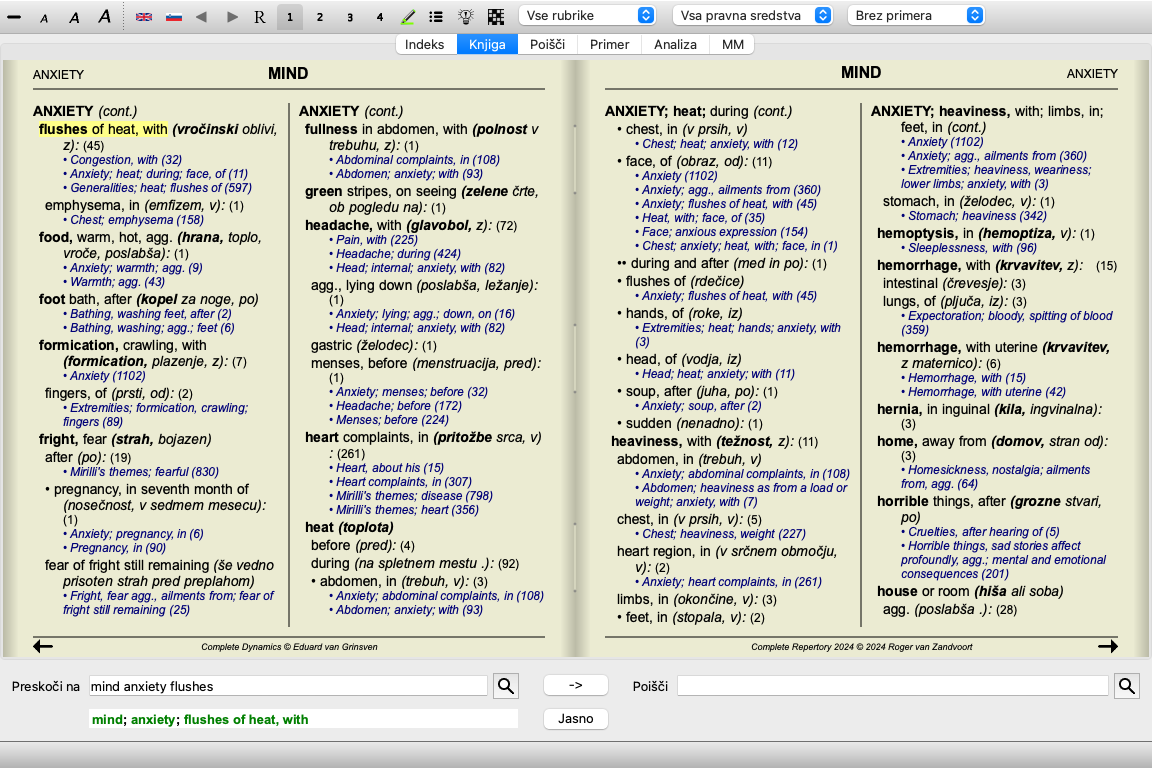The width and height of the screenshot is (1152, 768).
Task: Toggle remedy level 2 button
Action: click(319, 17)
